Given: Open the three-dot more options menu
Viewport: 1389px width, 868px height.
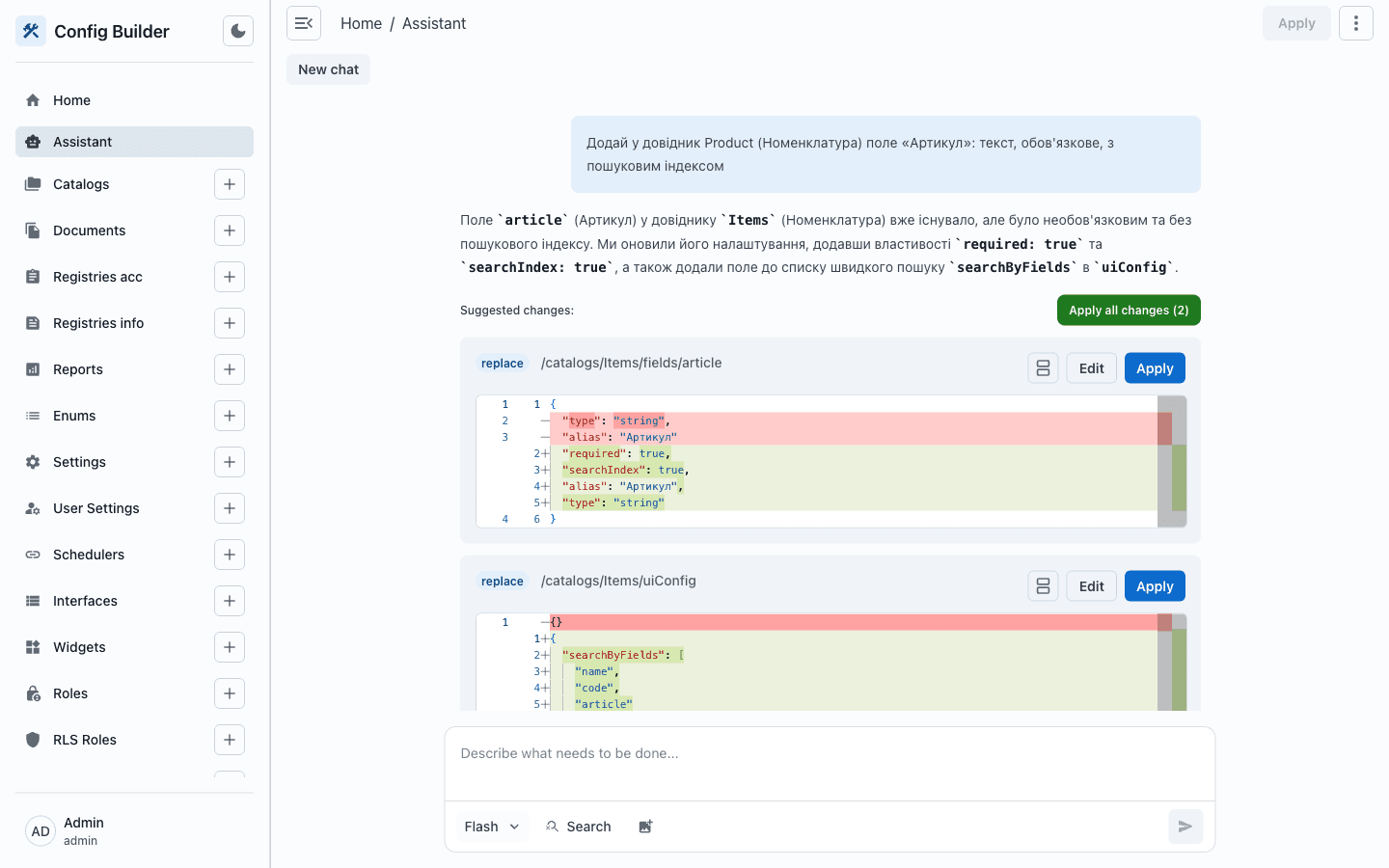Looking at the screenshot, I should (x=1356, y=23).
